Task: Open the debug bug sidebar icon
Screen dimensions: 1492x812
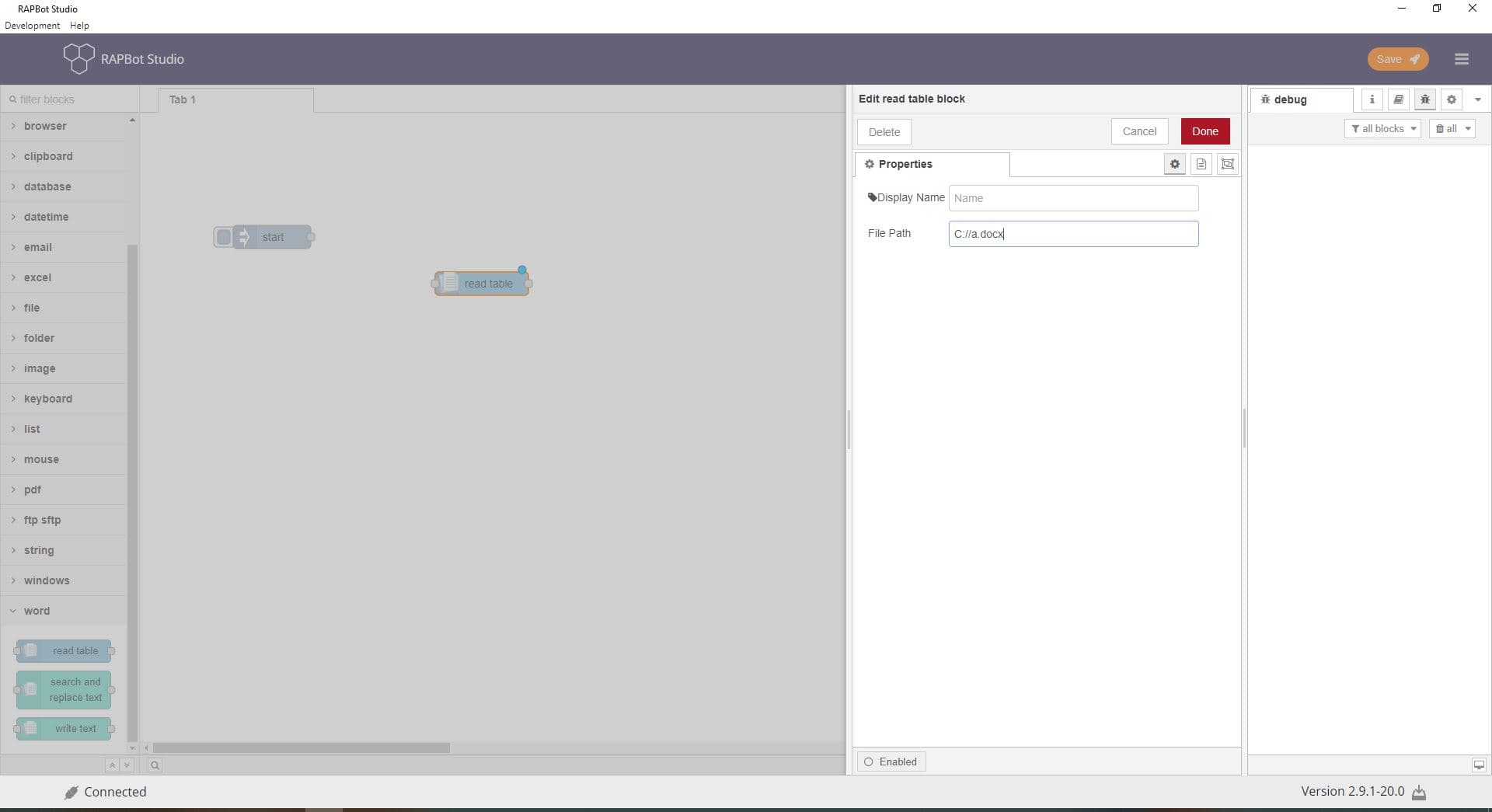Action: point(1424,99)
